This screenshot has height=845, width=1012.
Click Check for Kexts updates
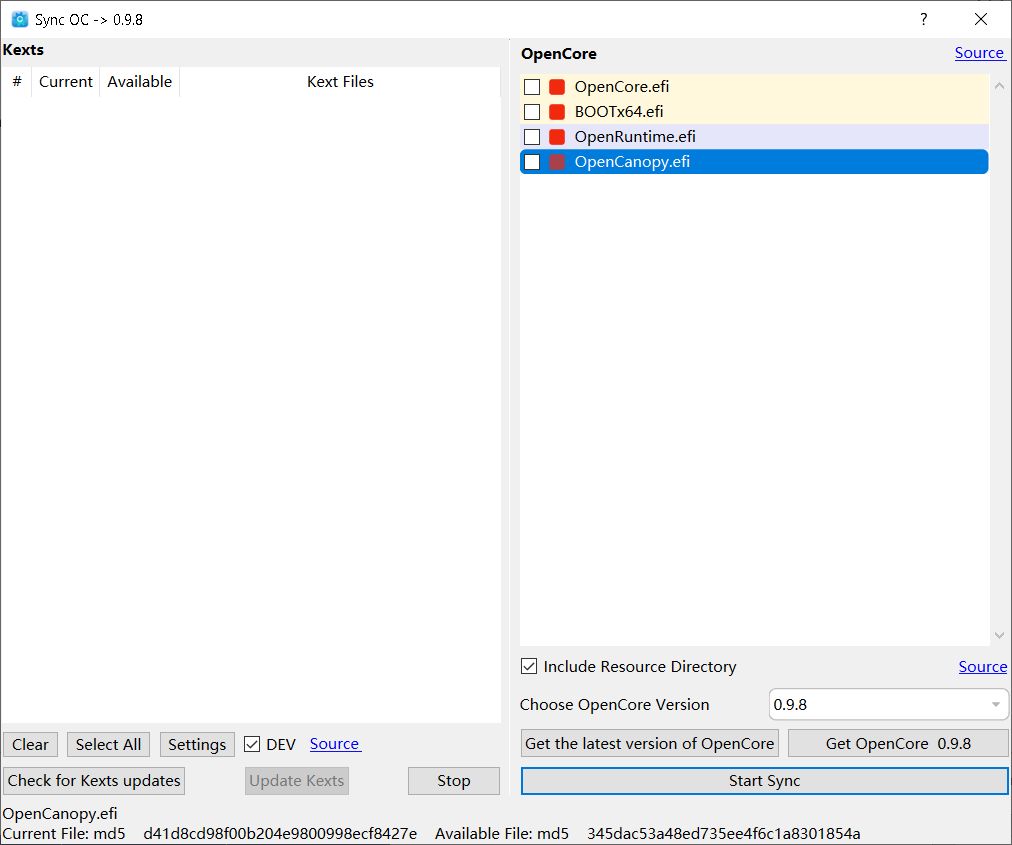pos(94,781)
